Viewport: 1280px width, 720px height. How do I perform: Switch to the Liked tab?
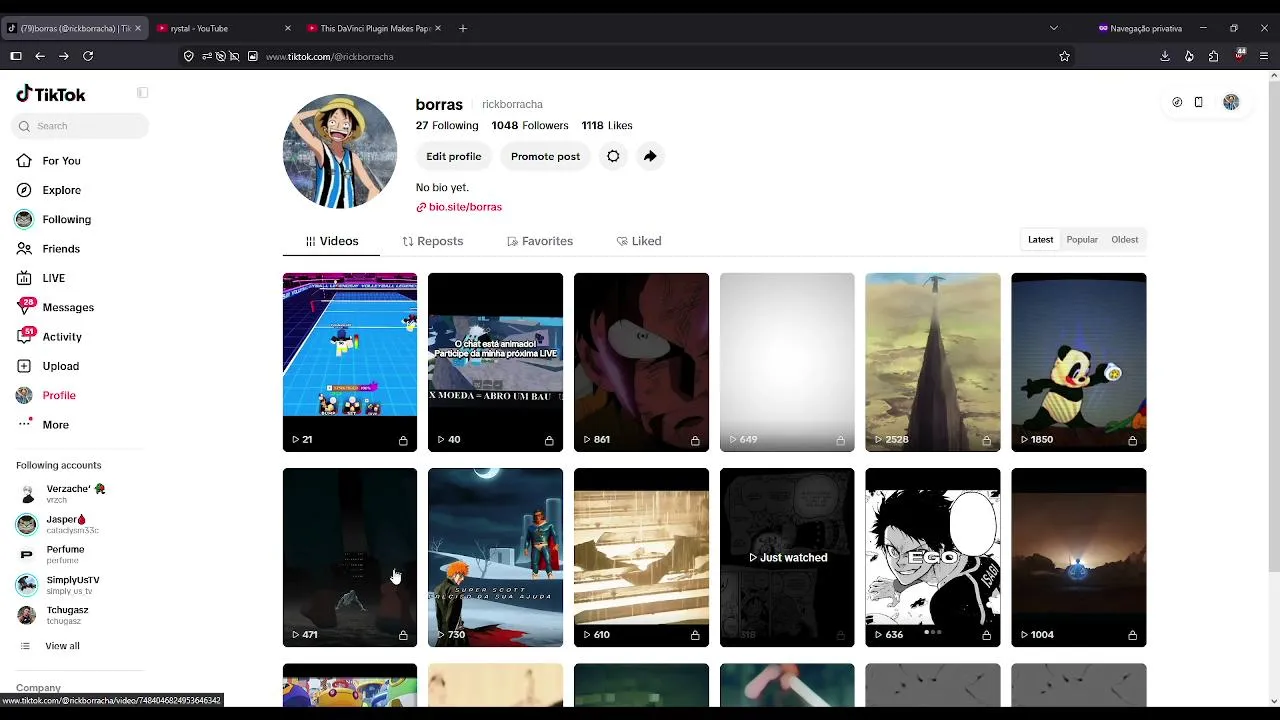click(x=639, y=241)
